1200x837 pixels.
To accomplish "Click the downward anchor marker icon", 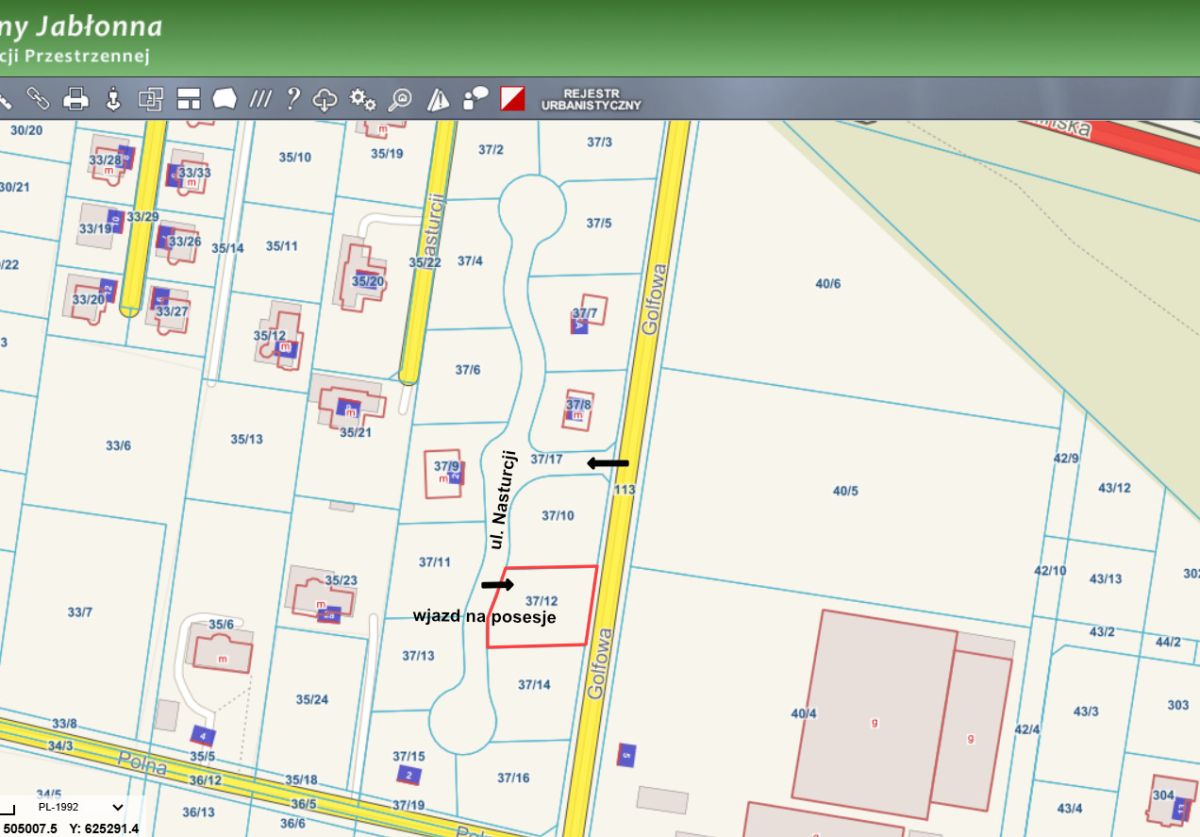I will coord(113,98).
